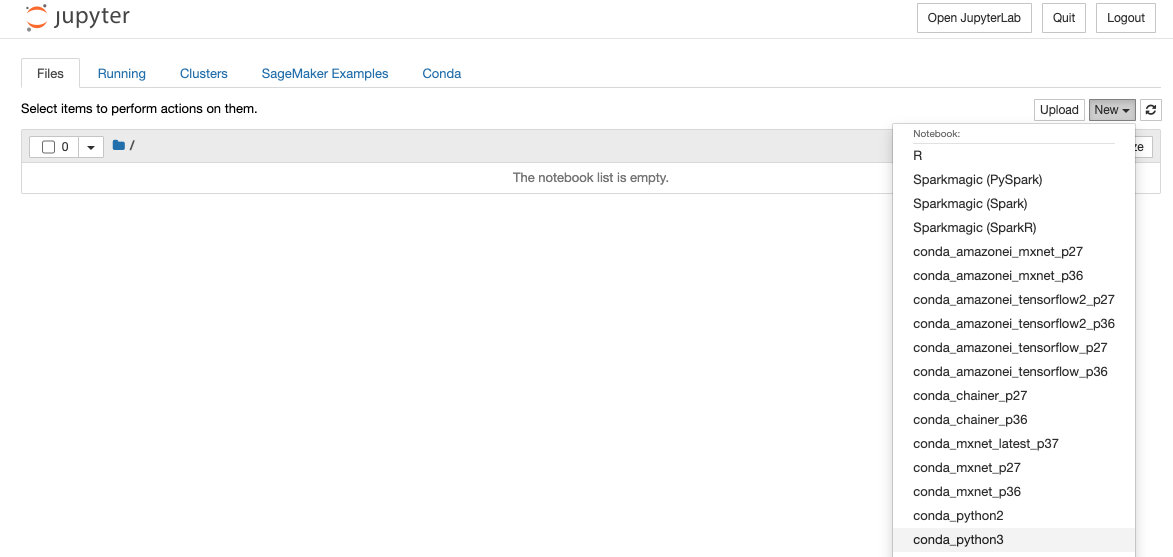The image size is (1173, 557).
Task: Click the root path slash breadcrumb
Action: pyautogui.click(x=132, y=145)
